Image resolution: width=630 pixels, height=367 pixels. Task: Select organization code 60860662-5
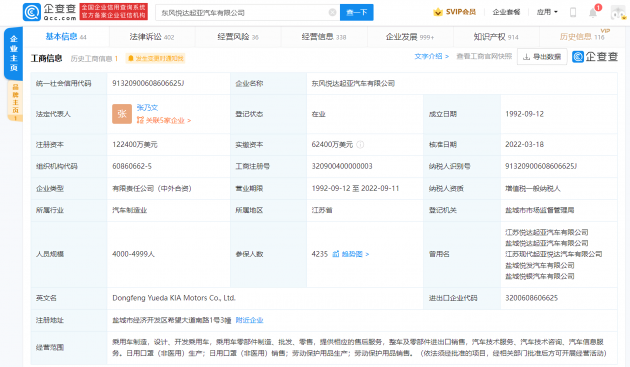132,166
